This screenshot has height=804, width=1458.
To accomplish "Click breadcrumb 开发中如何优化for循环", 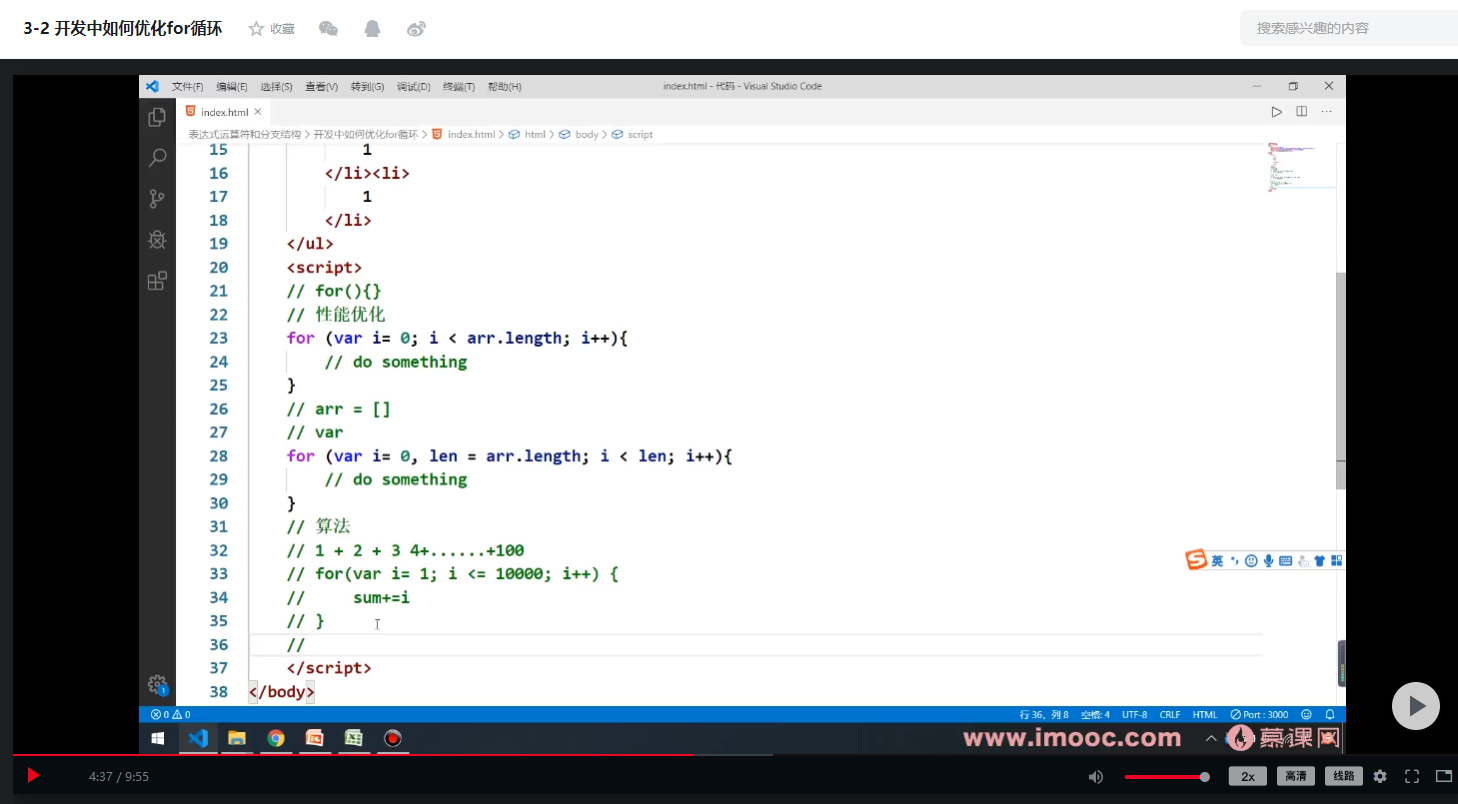I will (x=366, y=134).
